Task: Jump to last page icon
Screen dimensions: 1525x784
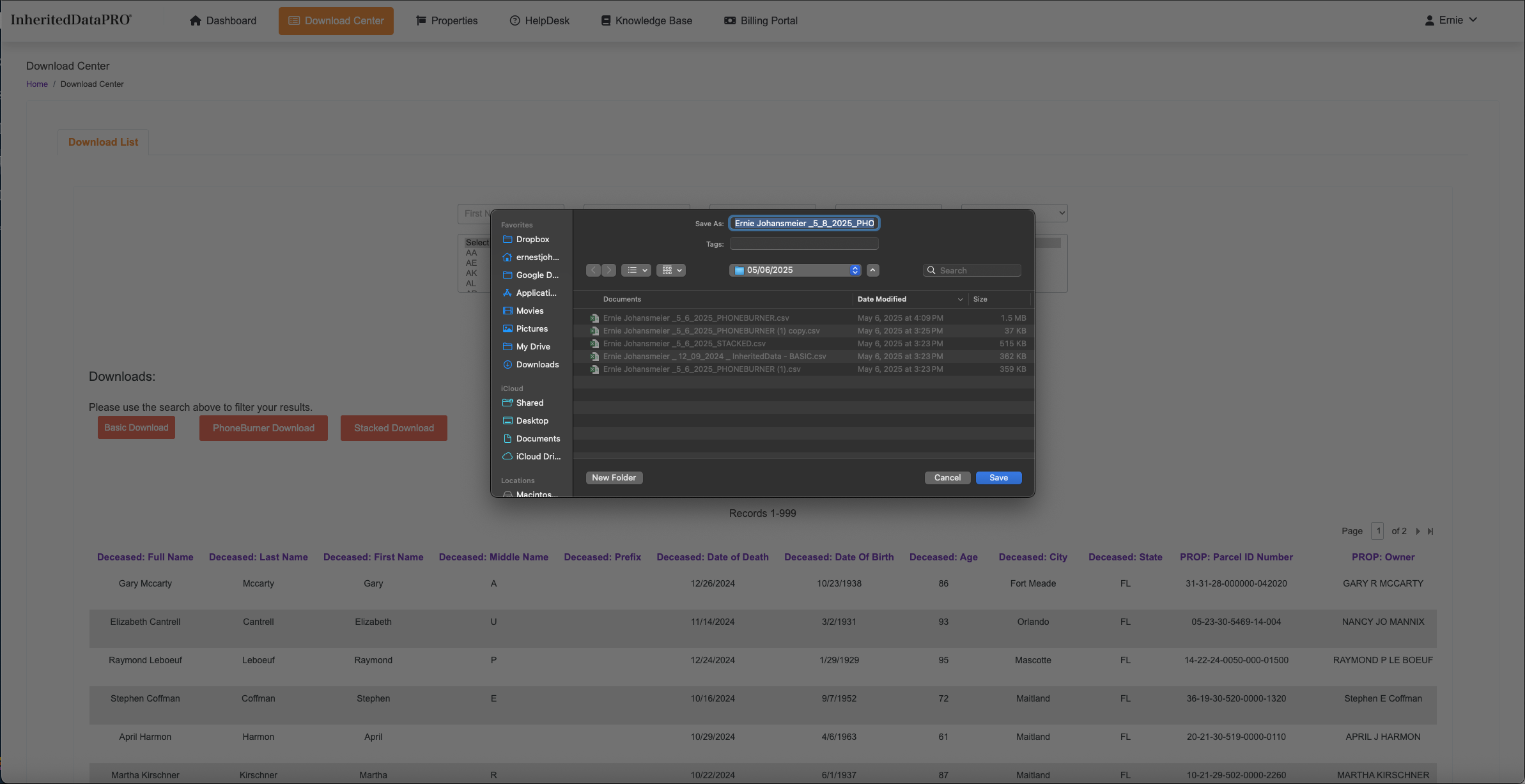Action: [1430, 531]
